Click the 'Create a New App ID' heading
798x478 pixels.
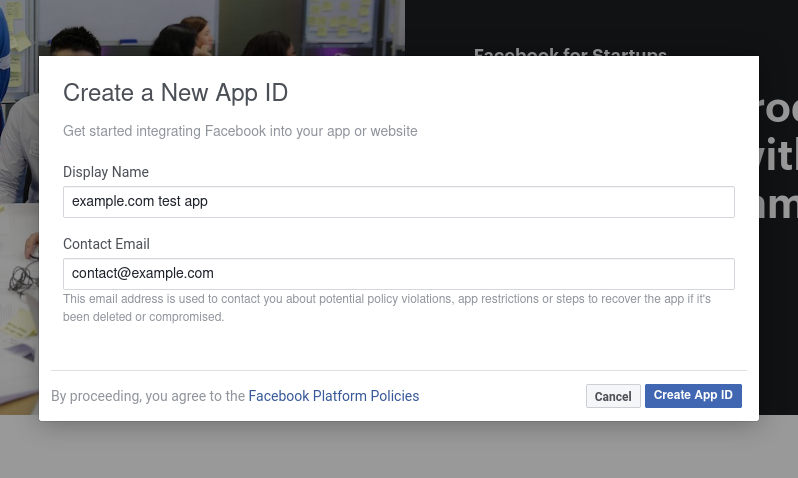click(175, 93)
